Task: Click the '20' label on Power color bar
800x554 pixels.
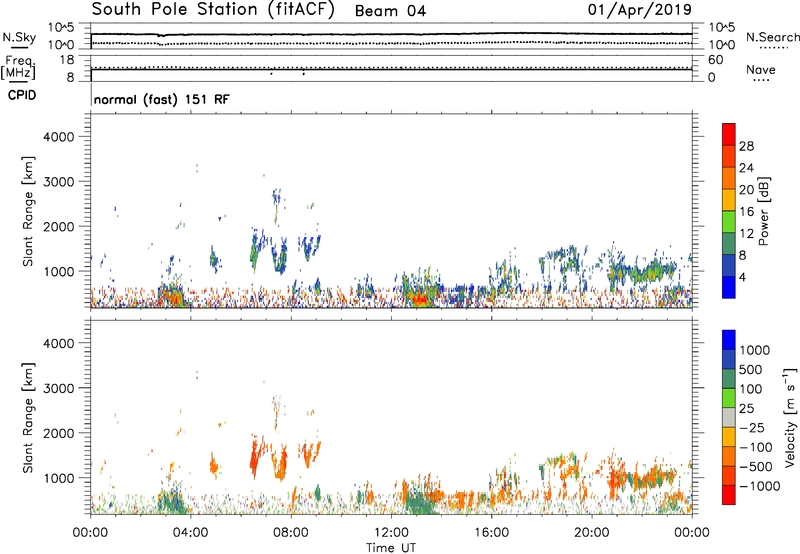Action: (746, 190)
